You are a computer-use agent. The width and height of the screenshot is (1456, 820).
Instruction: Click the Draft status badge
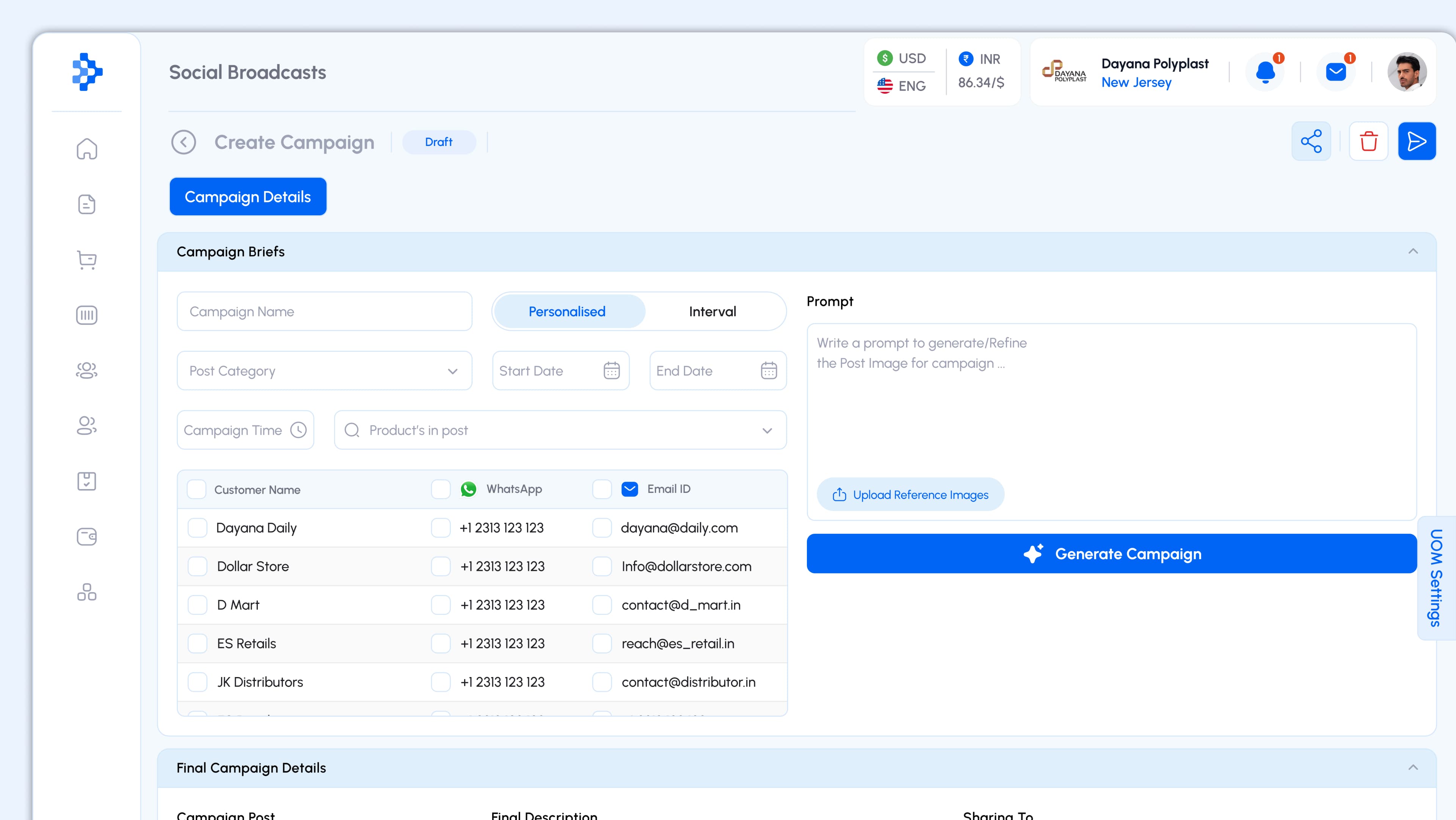point(439,142)
